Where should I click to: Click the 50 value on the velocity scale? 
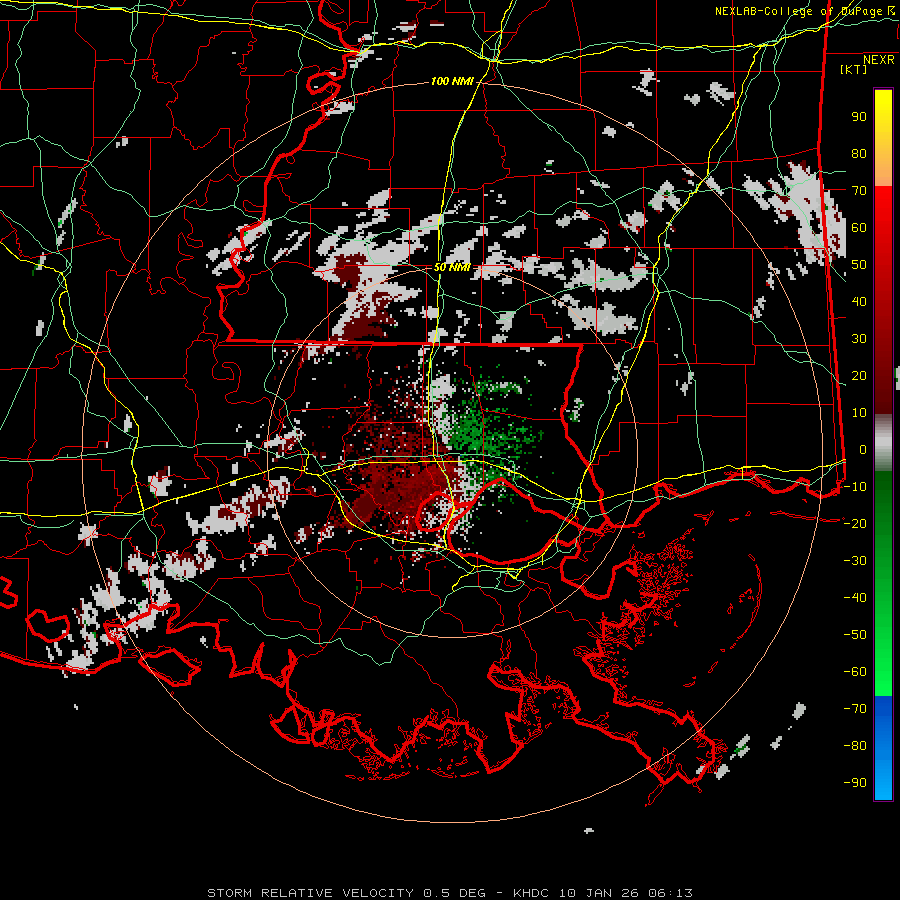(859, 265)
